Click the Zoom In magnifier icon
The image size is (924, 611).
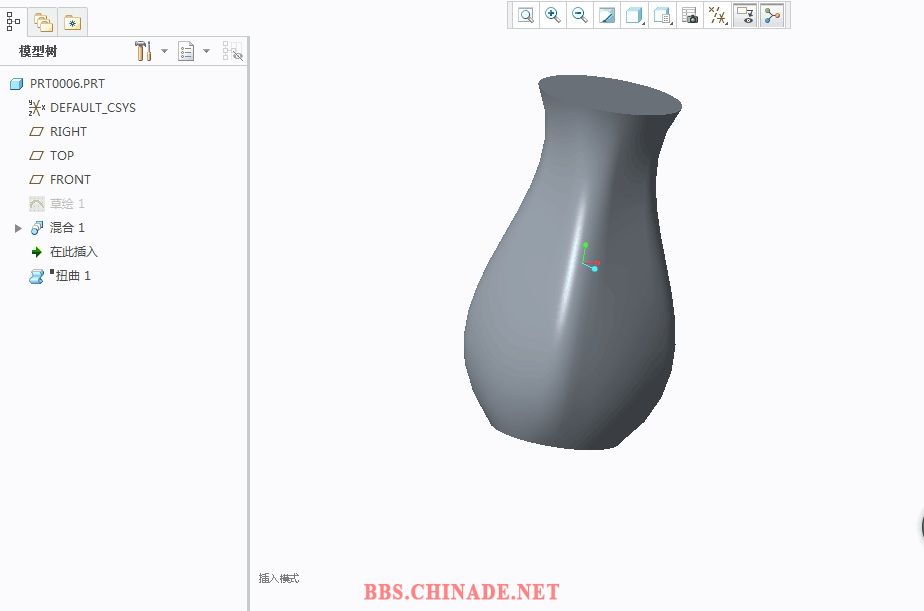(552, 15)
